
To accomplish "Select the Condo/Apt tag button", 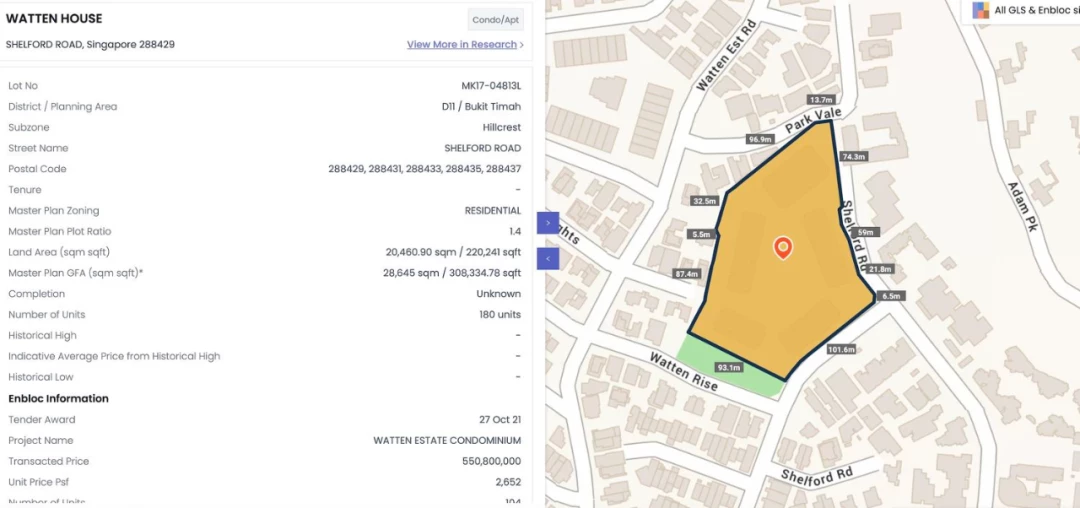I will [496, 20].
